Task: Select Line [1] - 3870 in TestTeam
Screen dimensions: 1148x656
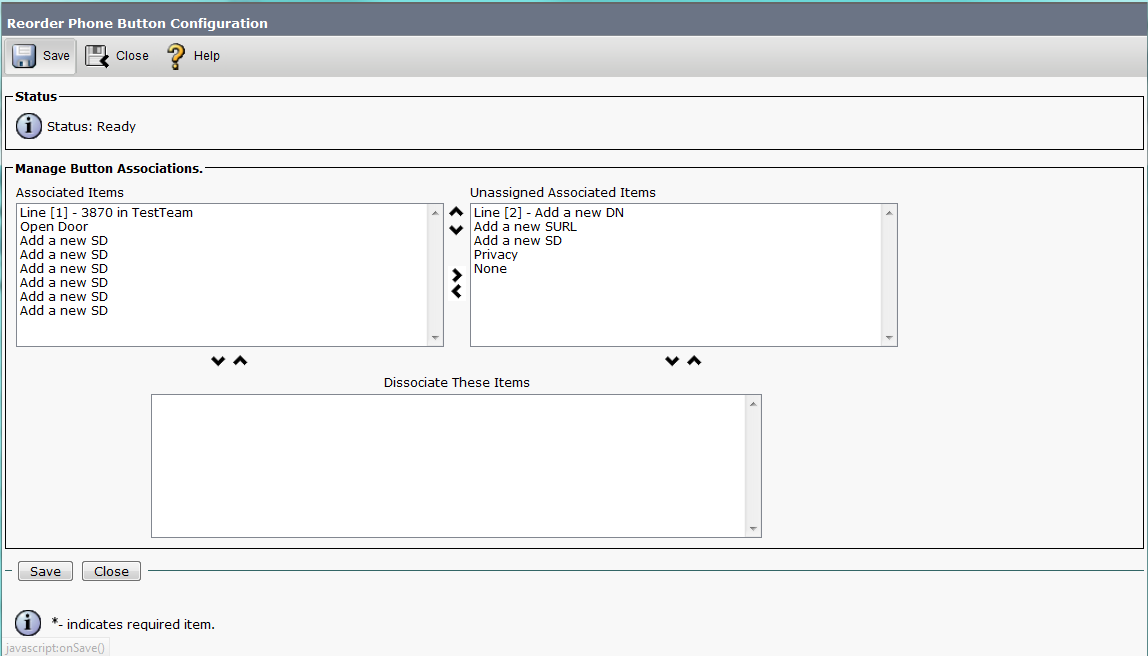Action: coord(106,213)
